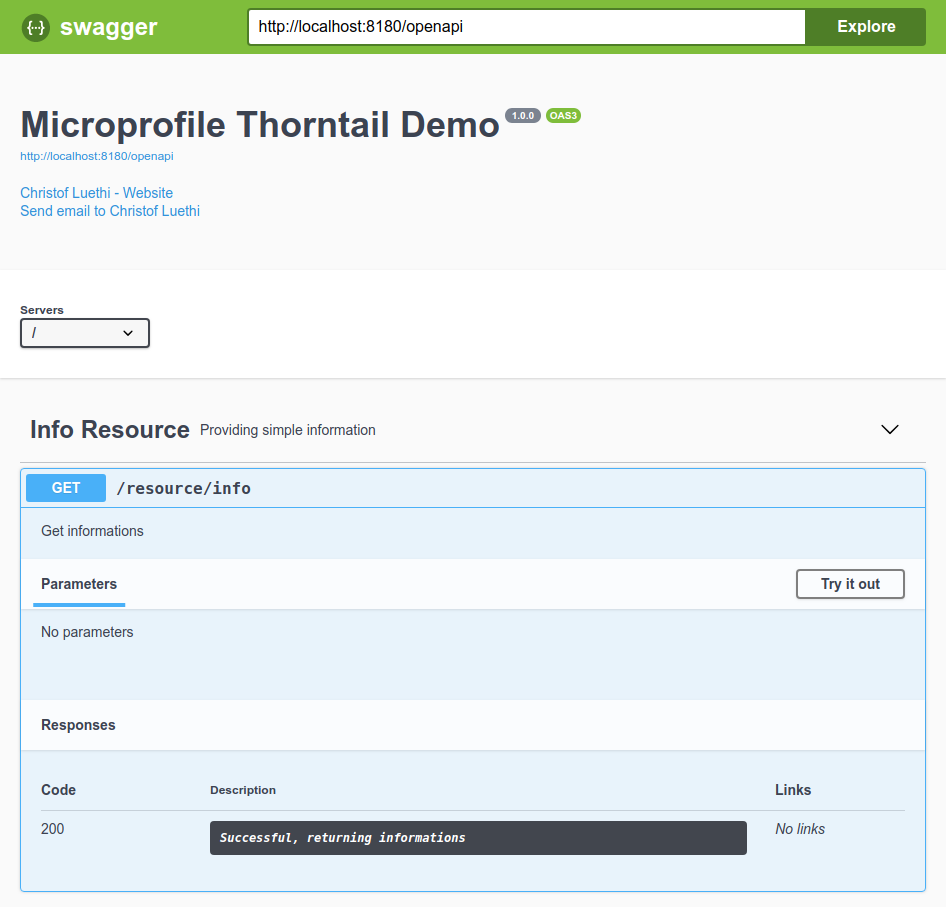This screenshot has width=946, height=907.
Task: Collapse the Info Resource section chevron
Action: (890, 430)
